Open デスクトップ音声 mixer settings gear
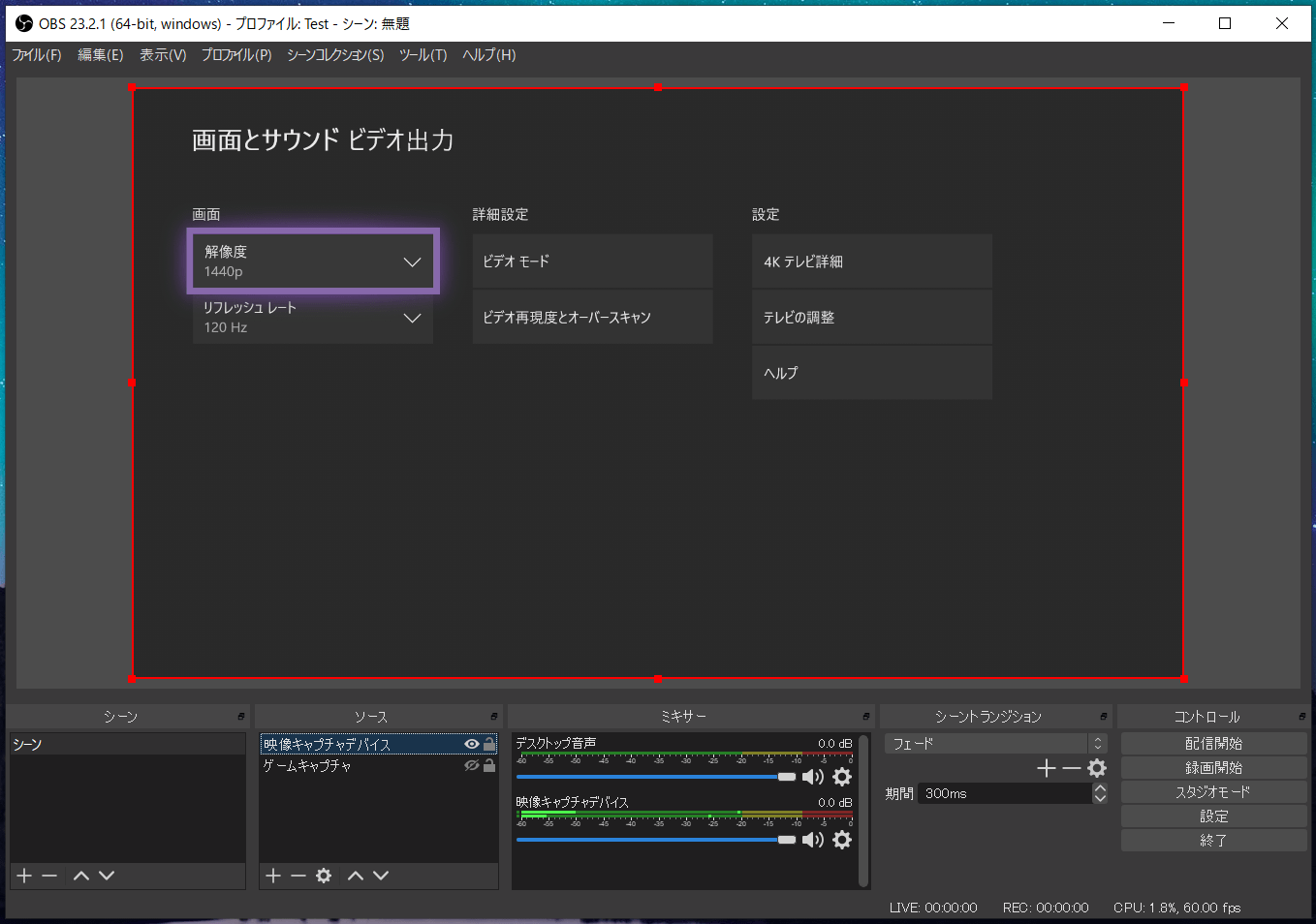The height and width of the screenshot is (924, 1316). 842,777
